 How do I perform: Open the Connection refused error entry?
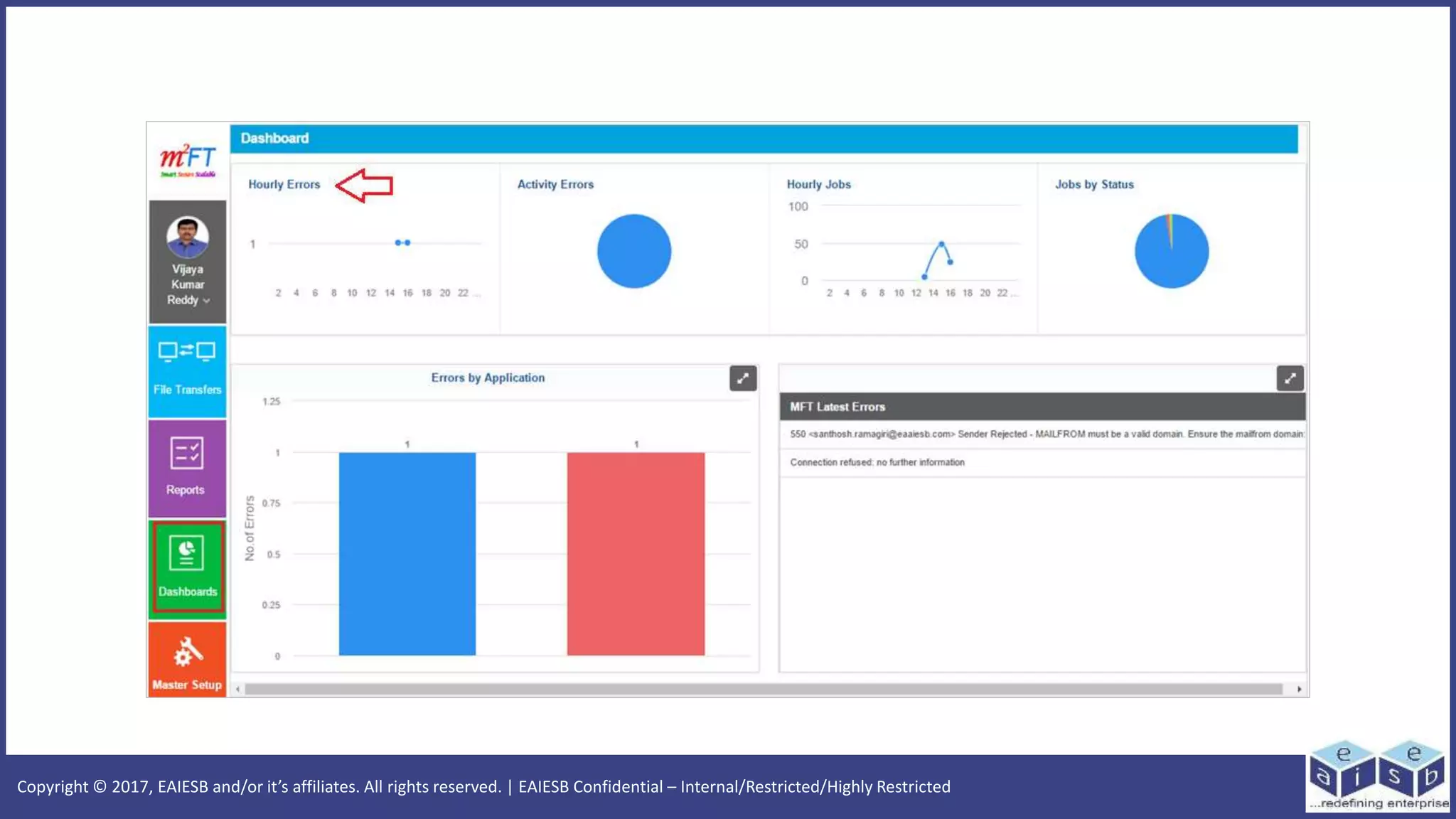coord(877,462)
